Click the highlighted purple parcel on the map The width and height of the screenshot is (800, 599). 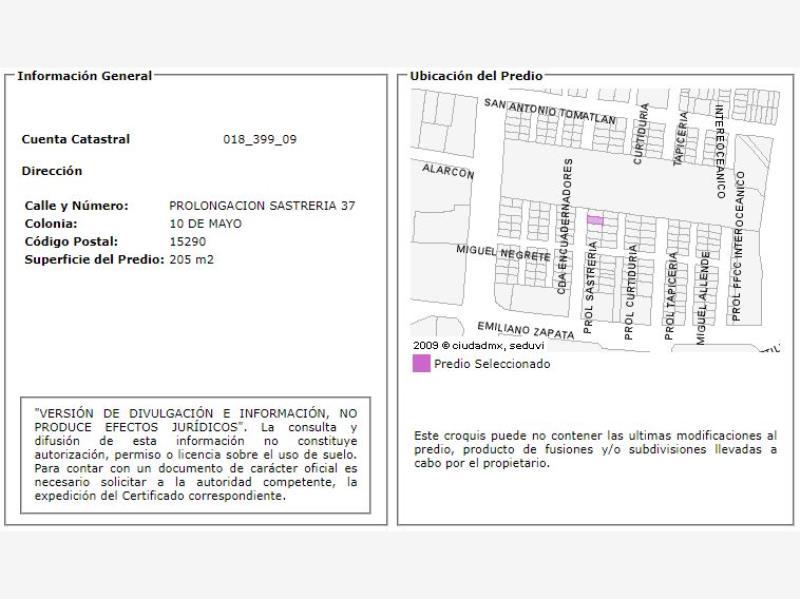point(595,220)
